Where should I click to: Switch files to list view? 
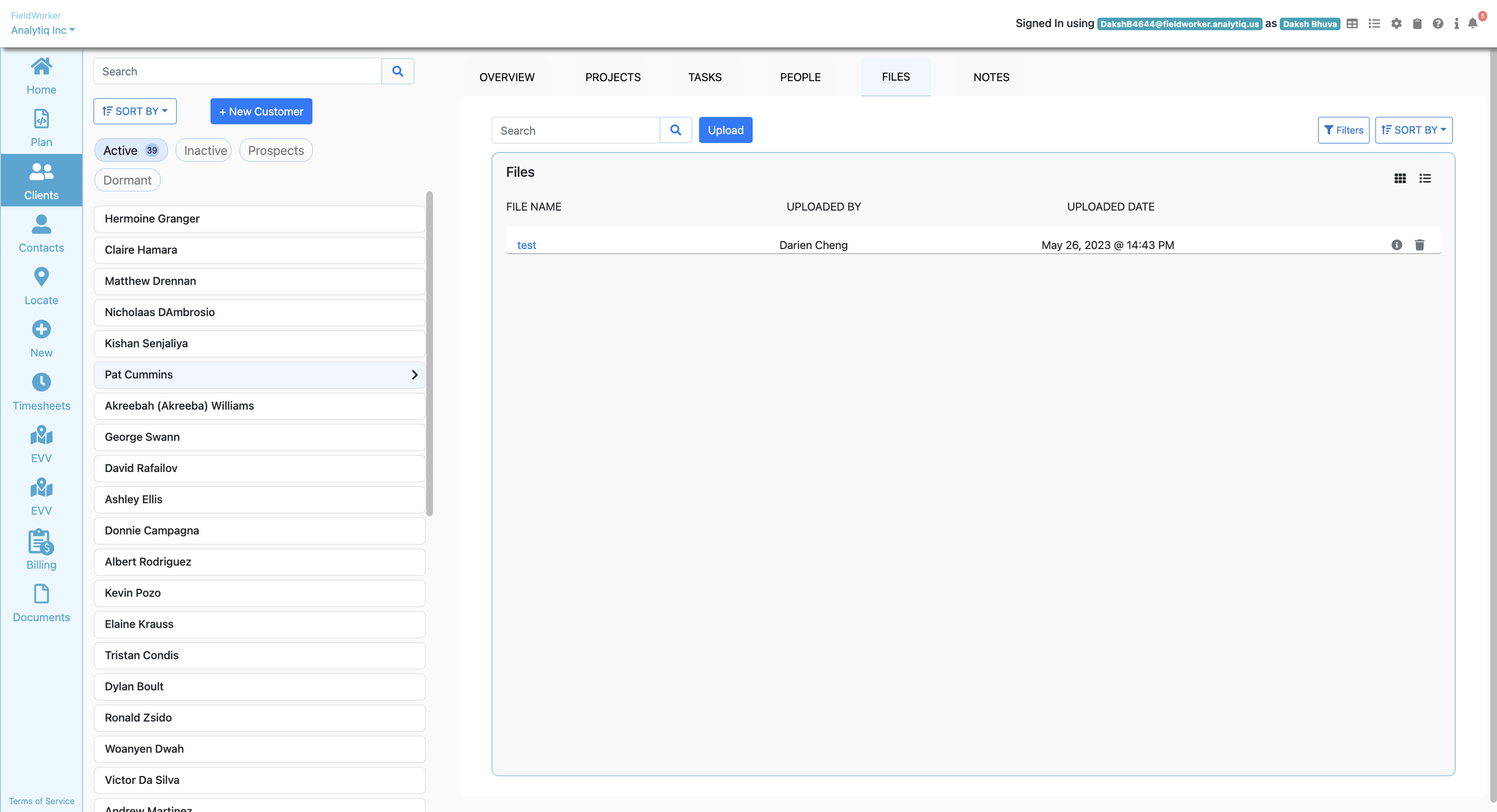(1425, 178)
